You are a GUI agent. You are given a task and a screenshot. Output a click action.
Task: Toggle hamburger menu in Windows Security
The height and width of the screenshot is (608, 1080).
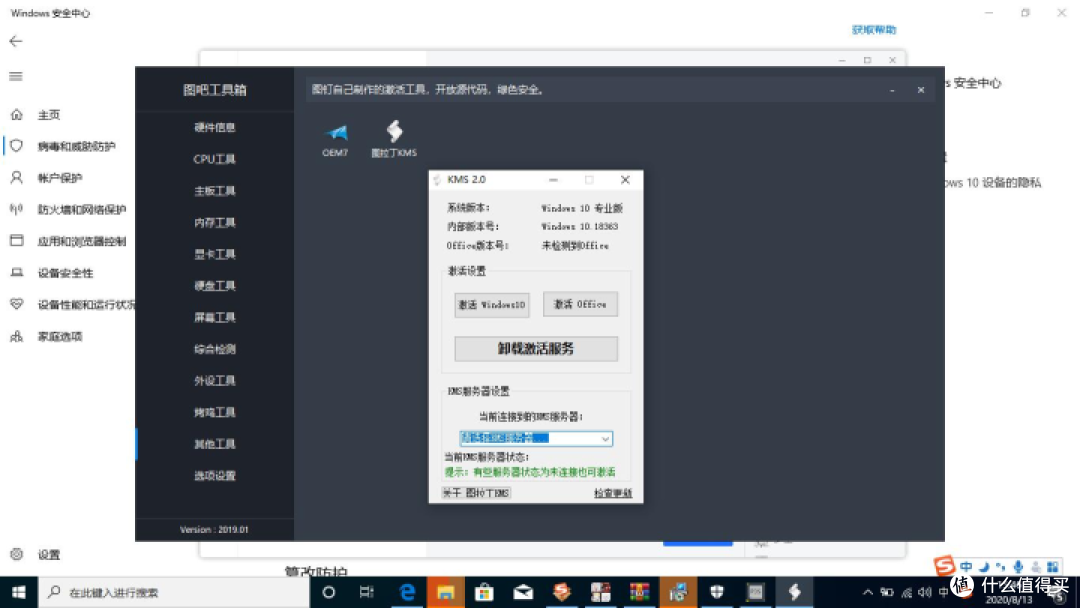[16, 76]
